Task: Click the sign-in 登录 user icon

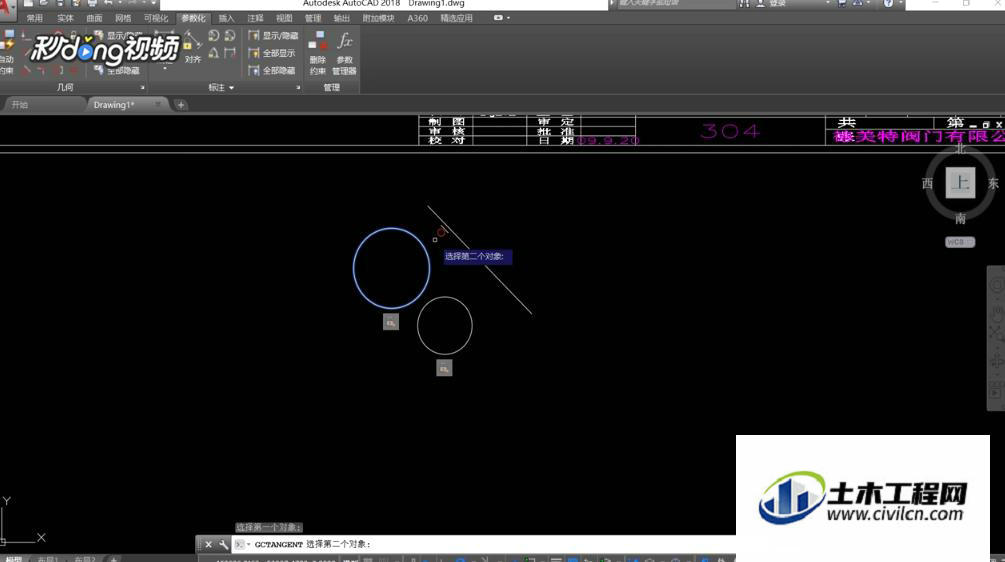Action: coord(760,4)
